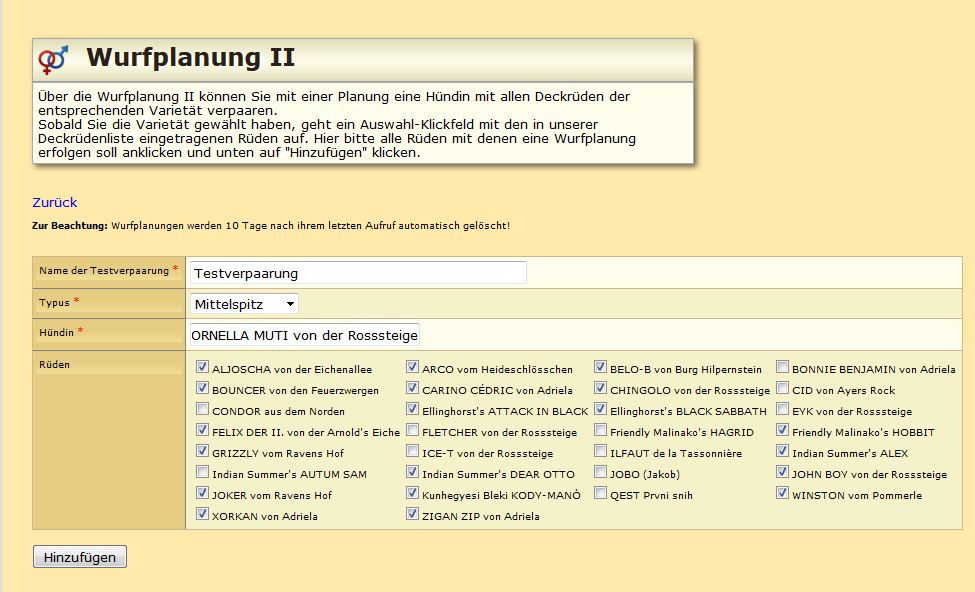Toggle the FLETCHER von der Rosssteige checkbox
Viewport: 975px width, 592px height.
pos(412,431)
